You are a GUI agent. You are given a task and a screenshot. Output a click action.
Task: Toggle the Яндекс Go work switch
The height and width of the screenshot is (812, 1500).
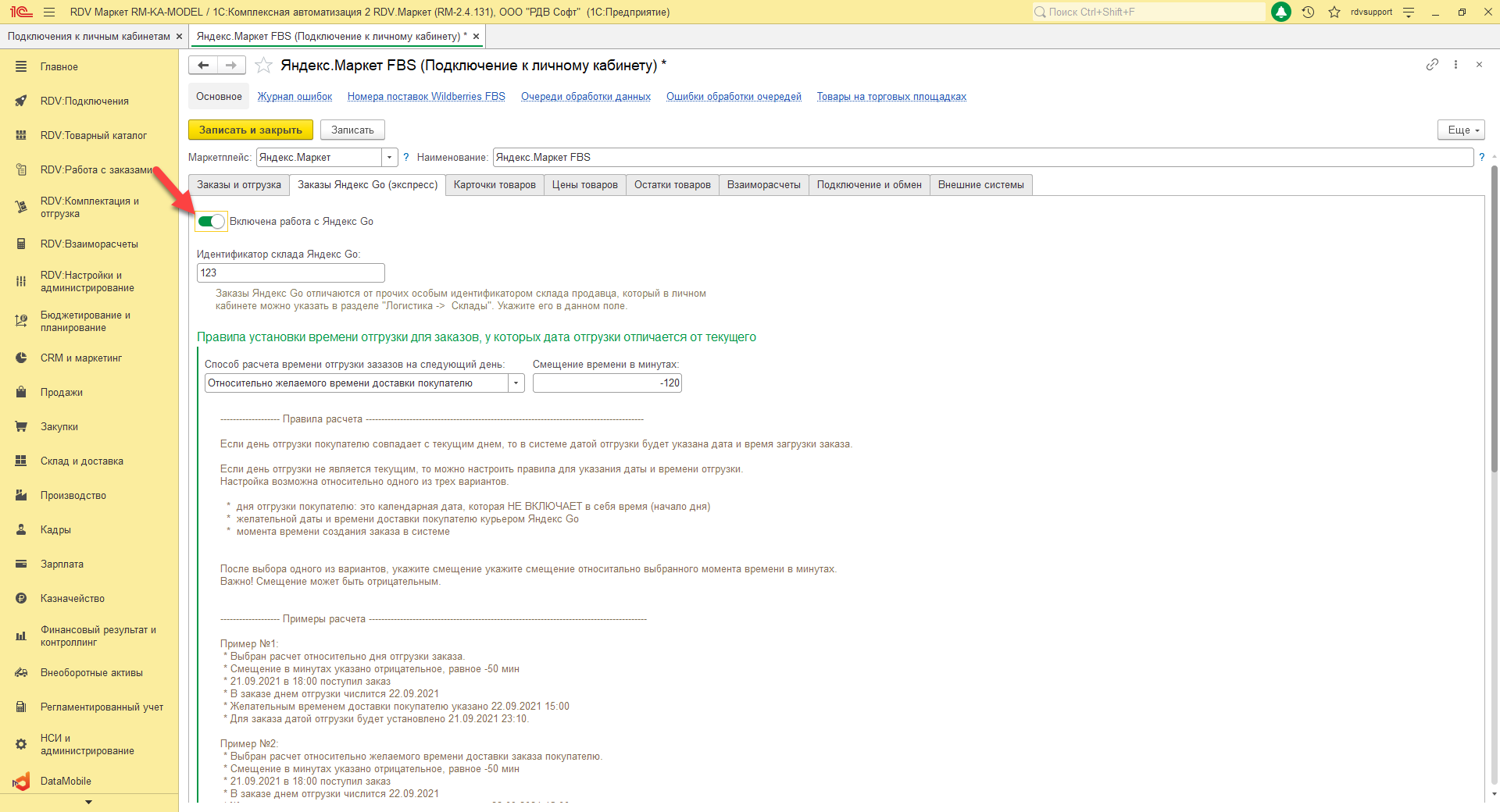(211, 222)
